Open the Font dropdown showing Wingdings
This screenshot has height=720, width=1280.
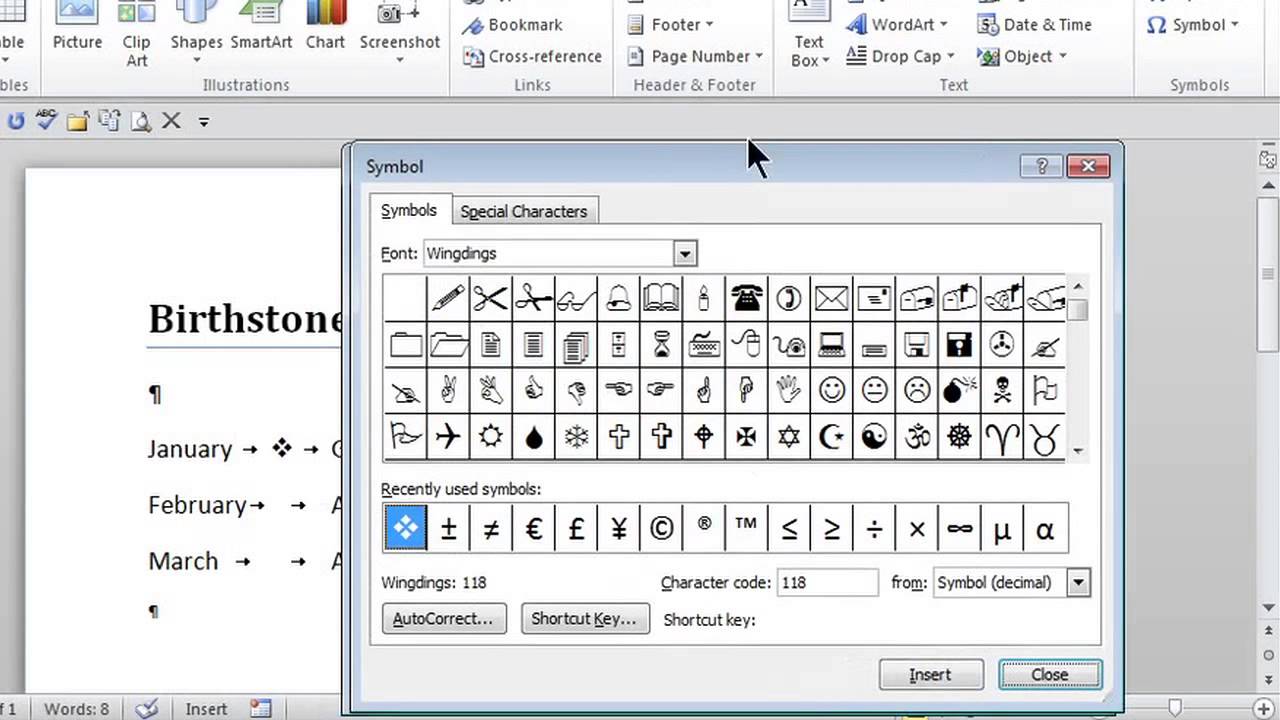pos(684,254)
